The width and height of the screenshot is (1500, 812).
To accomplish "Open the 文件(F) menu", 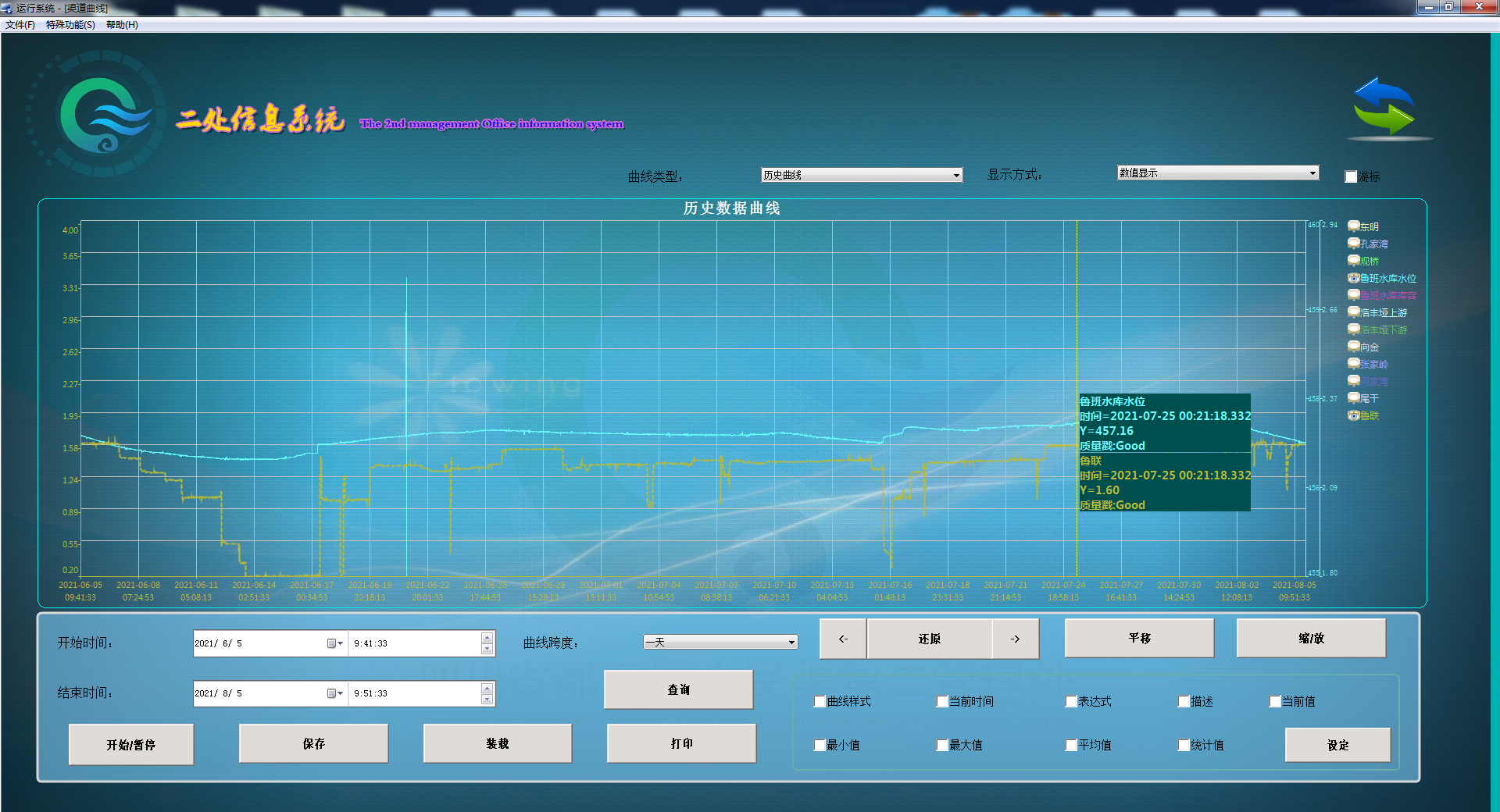I will pyautogui.click(x=20, y=25).
